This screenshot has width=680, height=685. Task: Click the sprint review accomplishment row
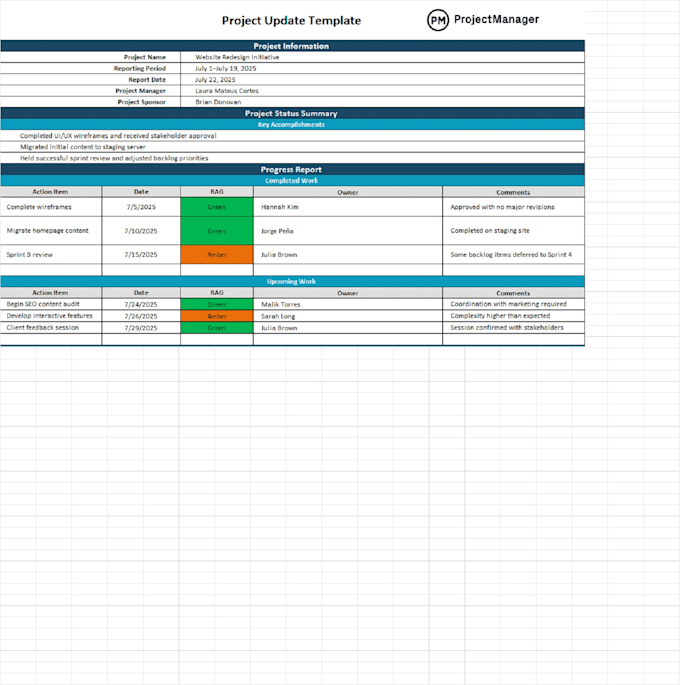pyautogui.click(x=293, y=158)
